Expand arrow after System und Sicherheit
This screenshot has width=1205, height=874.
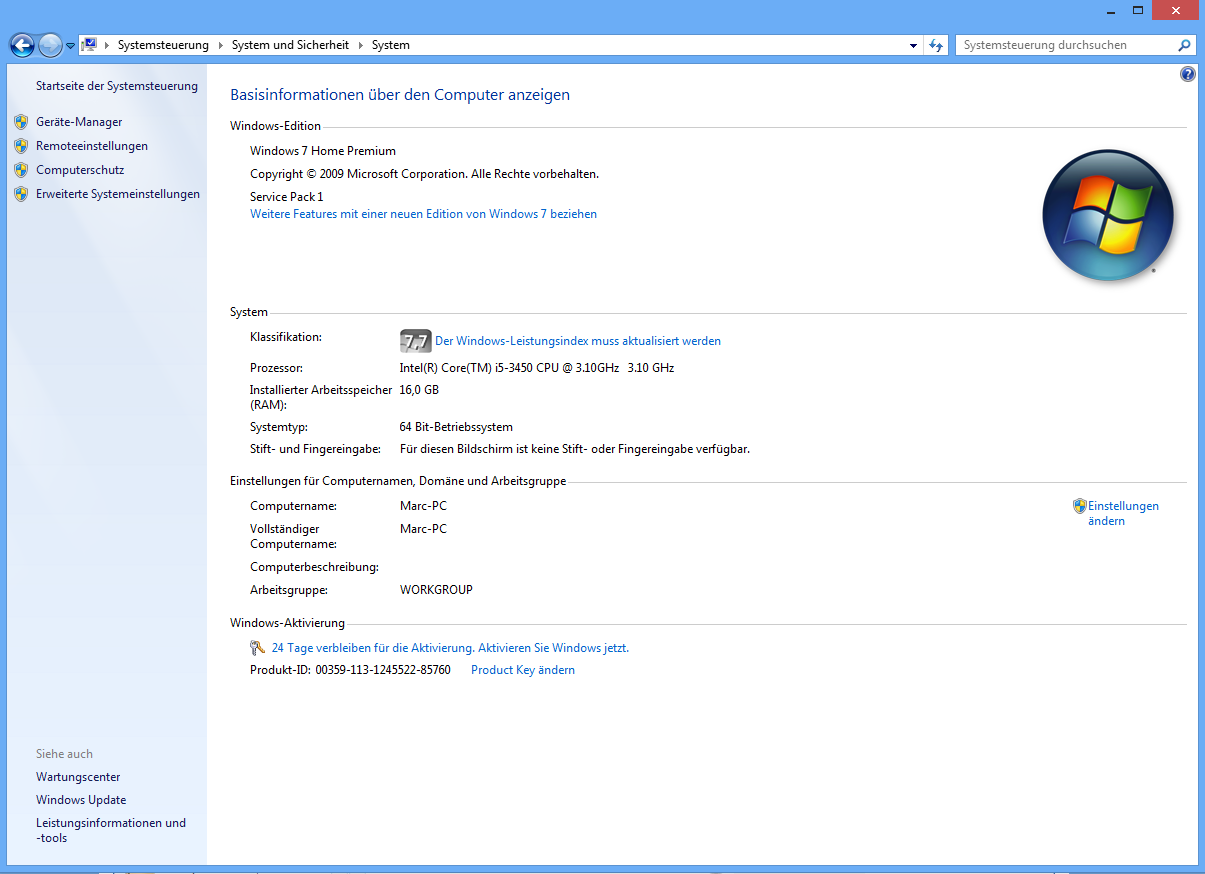pyautogui.click(x=361, y=45)
